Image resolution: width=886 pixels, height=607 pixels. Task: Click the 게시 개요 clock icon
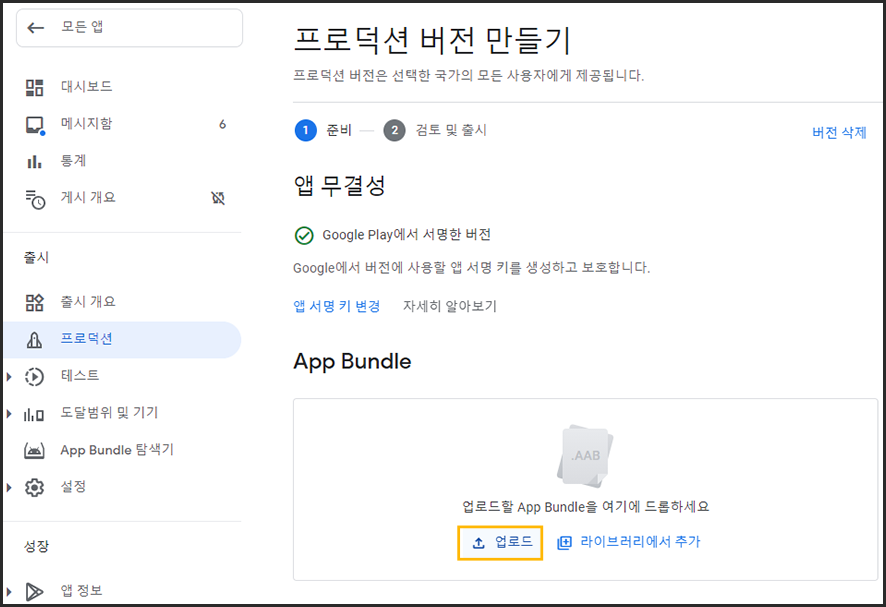pyautogui.click(x=35, y=198)
